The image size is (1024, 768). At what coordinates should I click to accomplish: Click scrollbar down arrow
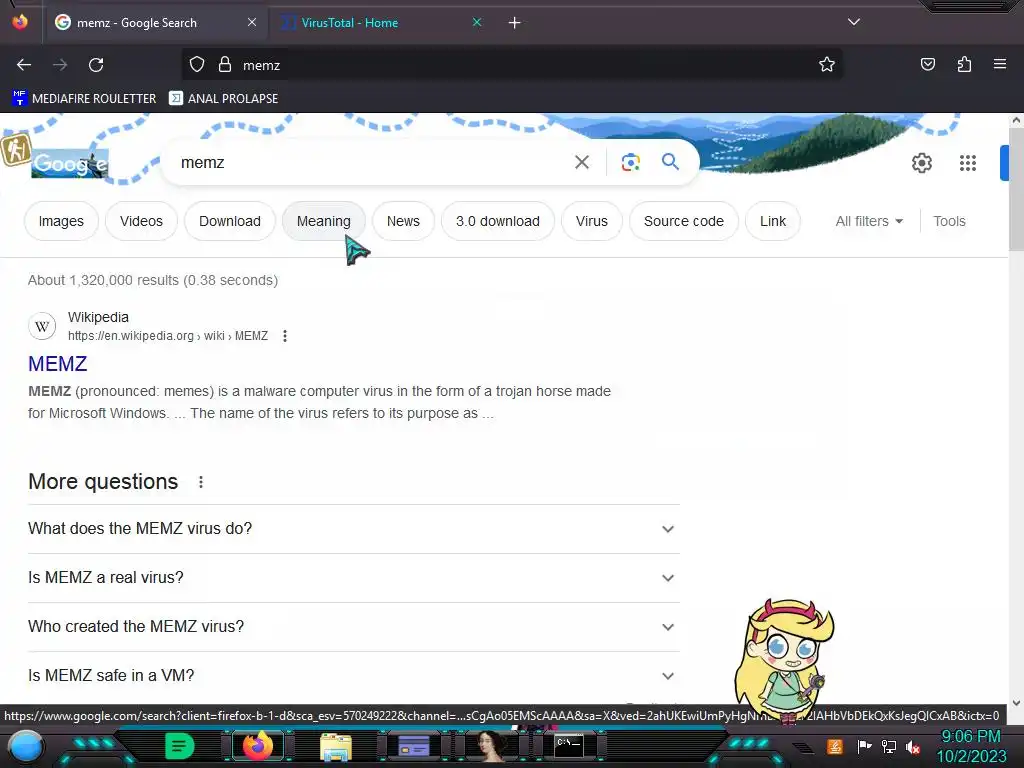pos(1016,703)
